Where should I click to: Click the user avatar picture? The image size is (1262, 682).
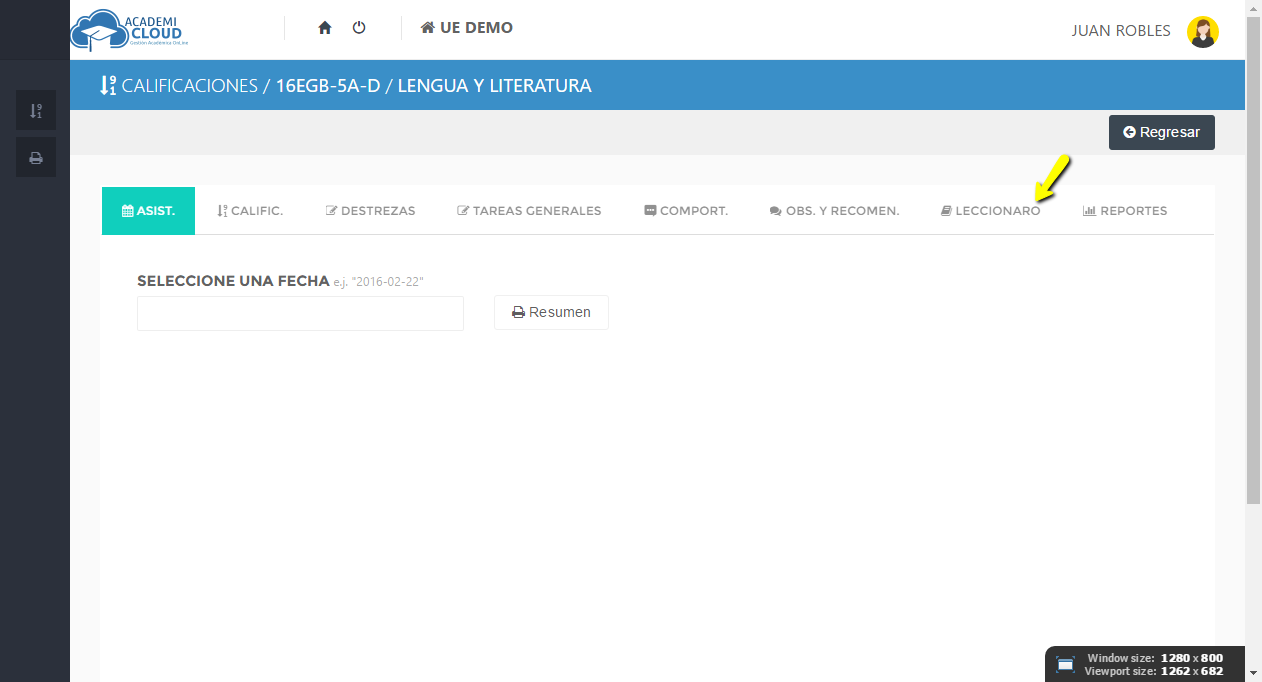[1202, 31]
